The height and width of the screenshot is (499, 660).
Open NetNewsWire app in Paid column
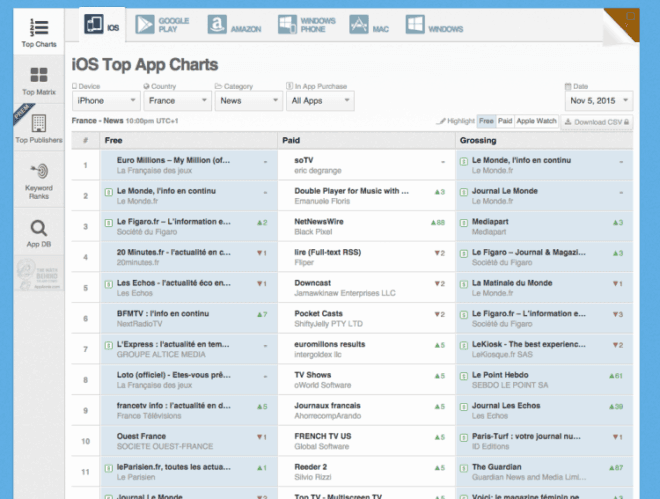tap(320, 223)
